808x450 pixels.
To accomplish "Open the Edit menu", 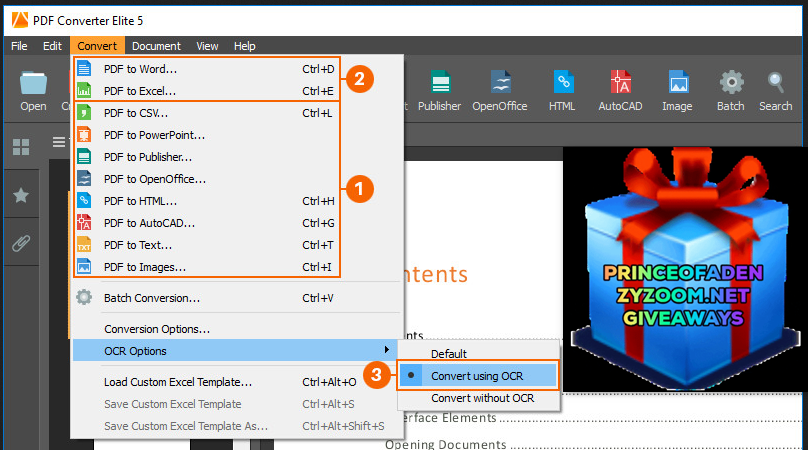I will [52, 46].
